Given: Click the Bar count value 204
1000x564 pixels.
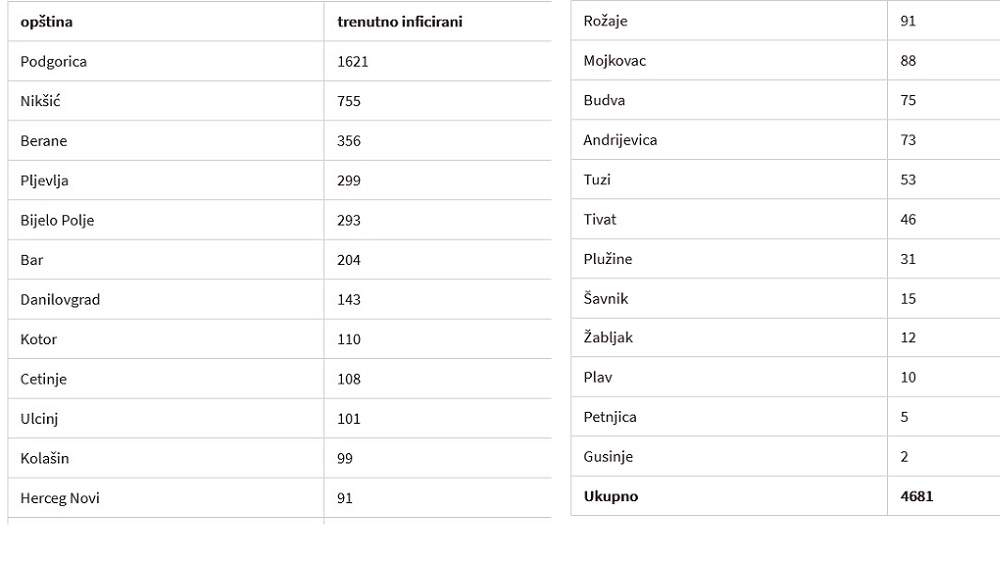Looking at the screenshot, I should 349,260.
